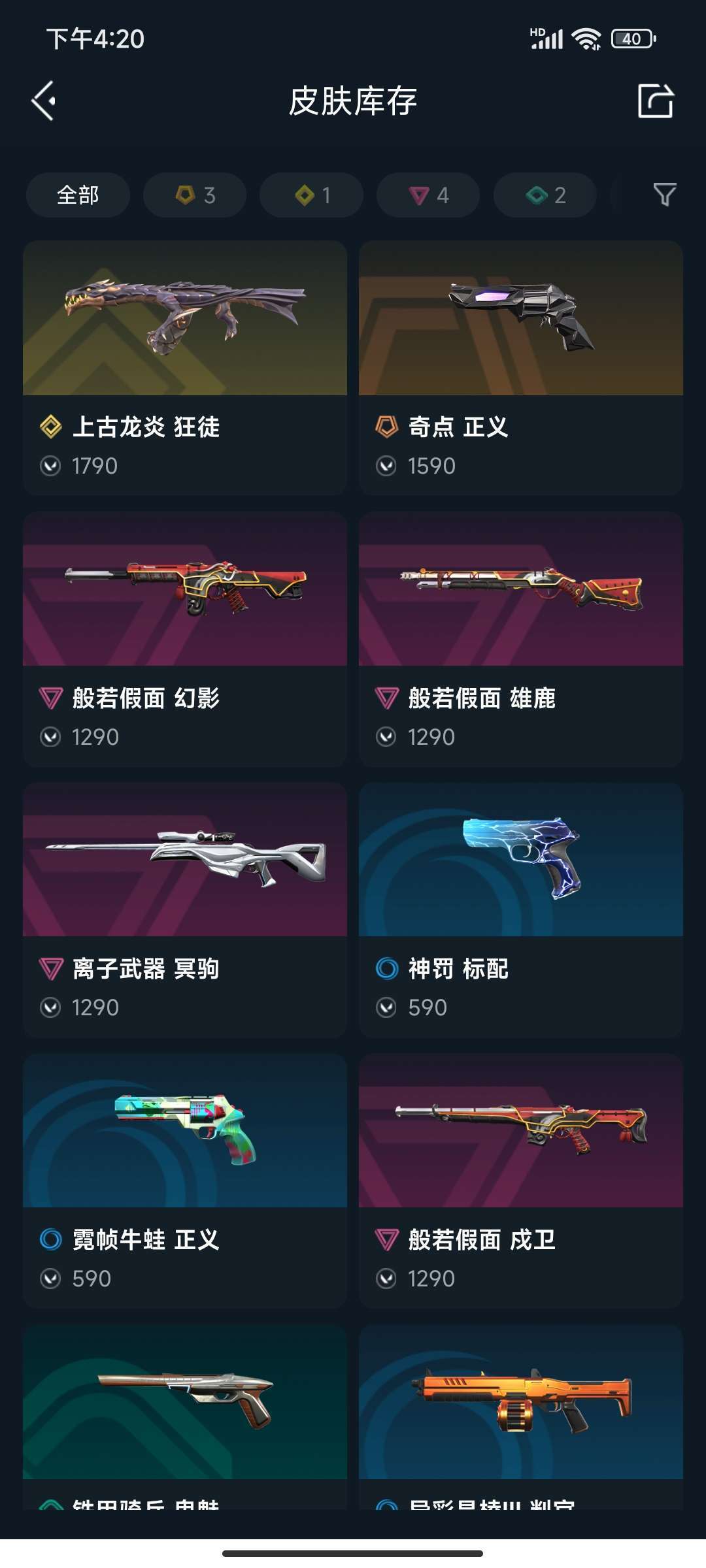Tap the pink triangle icon beside 般若假面 戍卫
706x1568 pixels.
pos(387,1239)
